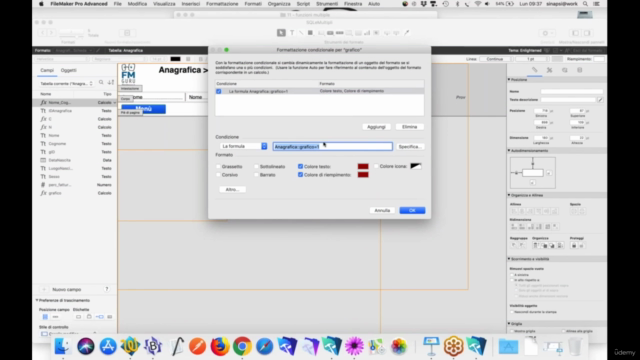Open the Colore di riempimento red swatch
The image size is (640, 360).
(x=363, y=175)
